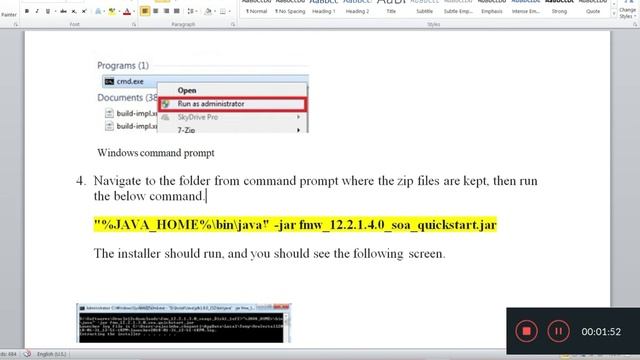
Task: Apply the Intense Emphasis style
Action: point(526,7)
